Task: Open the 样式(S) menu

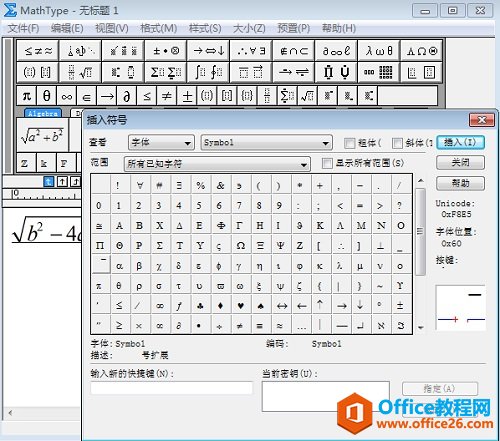Action: pos(205,28)
